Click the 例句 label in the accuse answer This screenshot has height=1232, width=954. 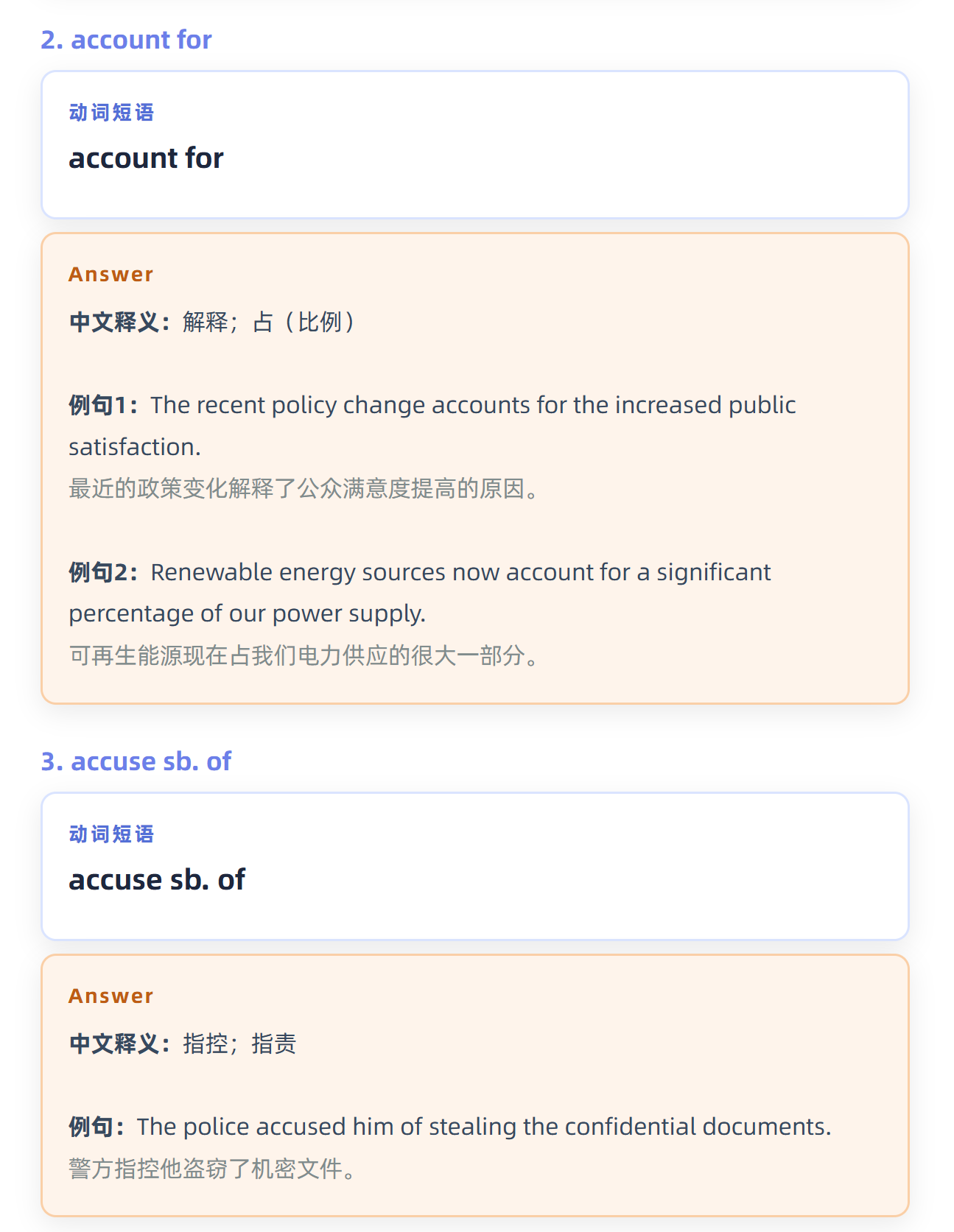pos(97,1127)
